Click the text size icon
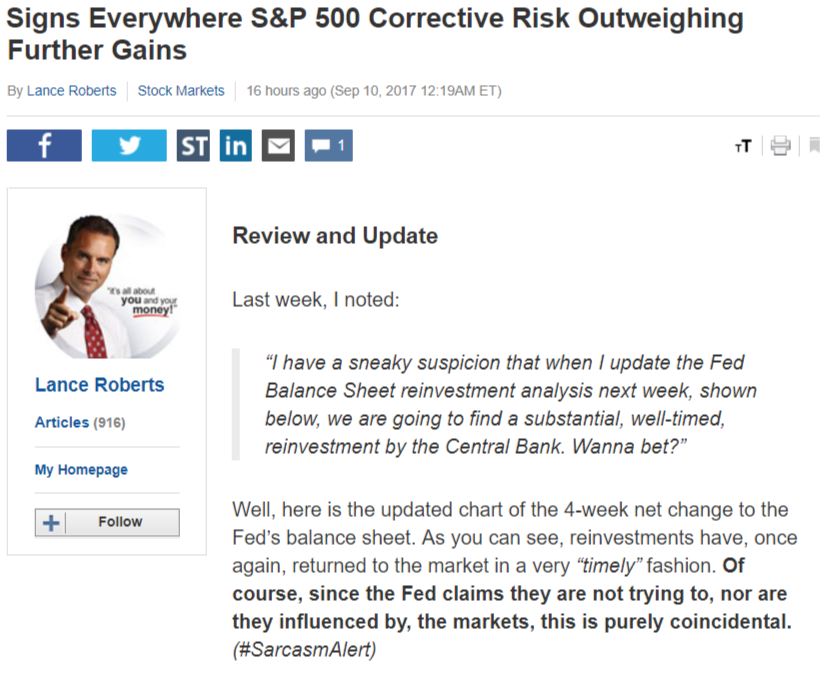Viewport: 833px width, 685px height. (742, 147)
